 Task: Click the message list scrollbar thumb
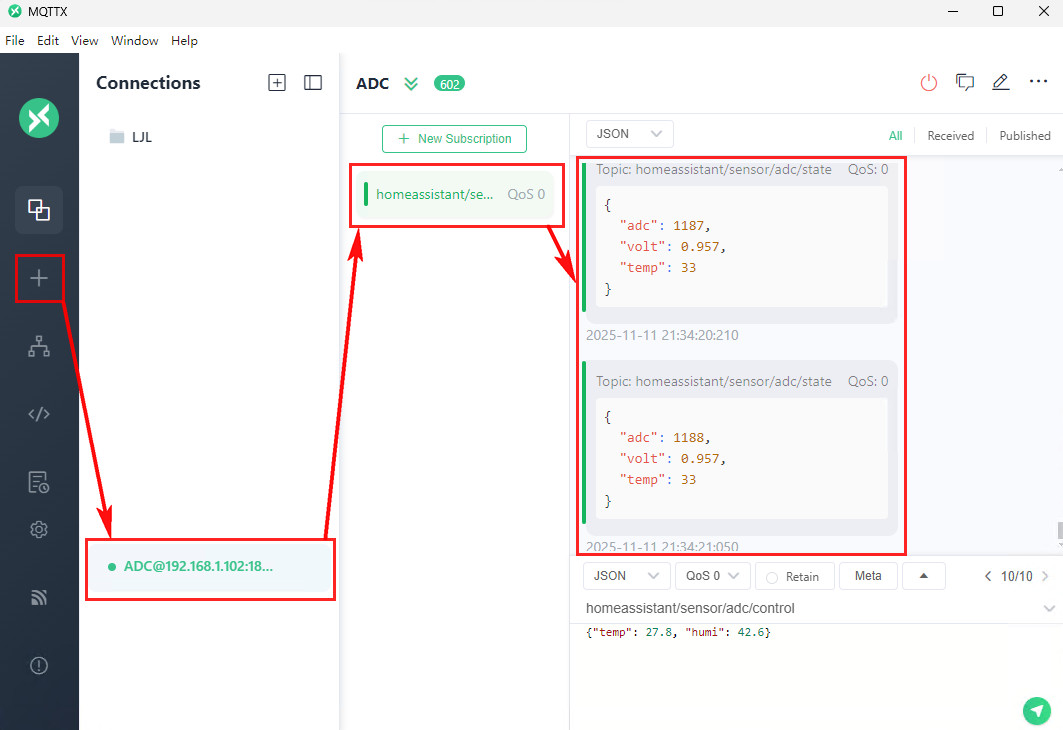1060,530
